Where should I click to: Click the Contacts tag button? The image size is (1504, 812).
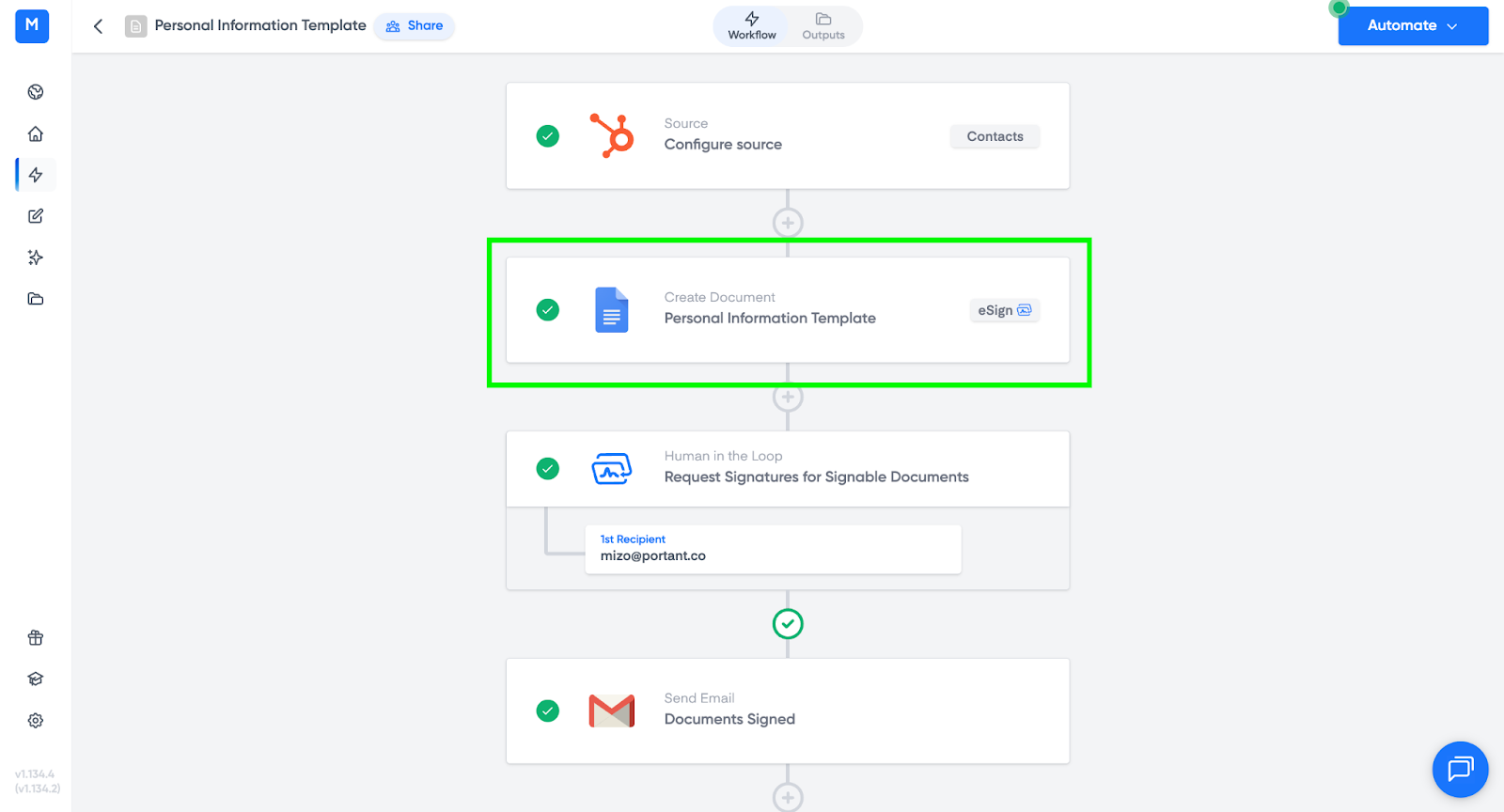point(995,136)
